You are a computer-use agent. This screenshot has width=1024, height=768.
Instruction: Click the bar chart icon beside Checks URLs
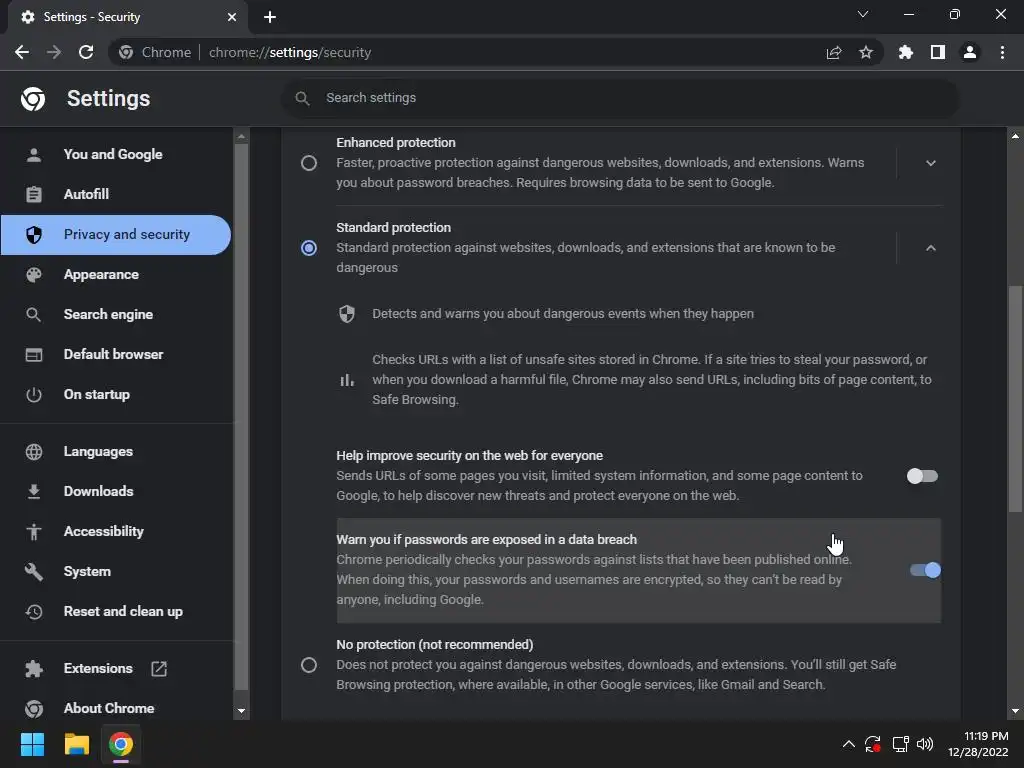(347, 380)
